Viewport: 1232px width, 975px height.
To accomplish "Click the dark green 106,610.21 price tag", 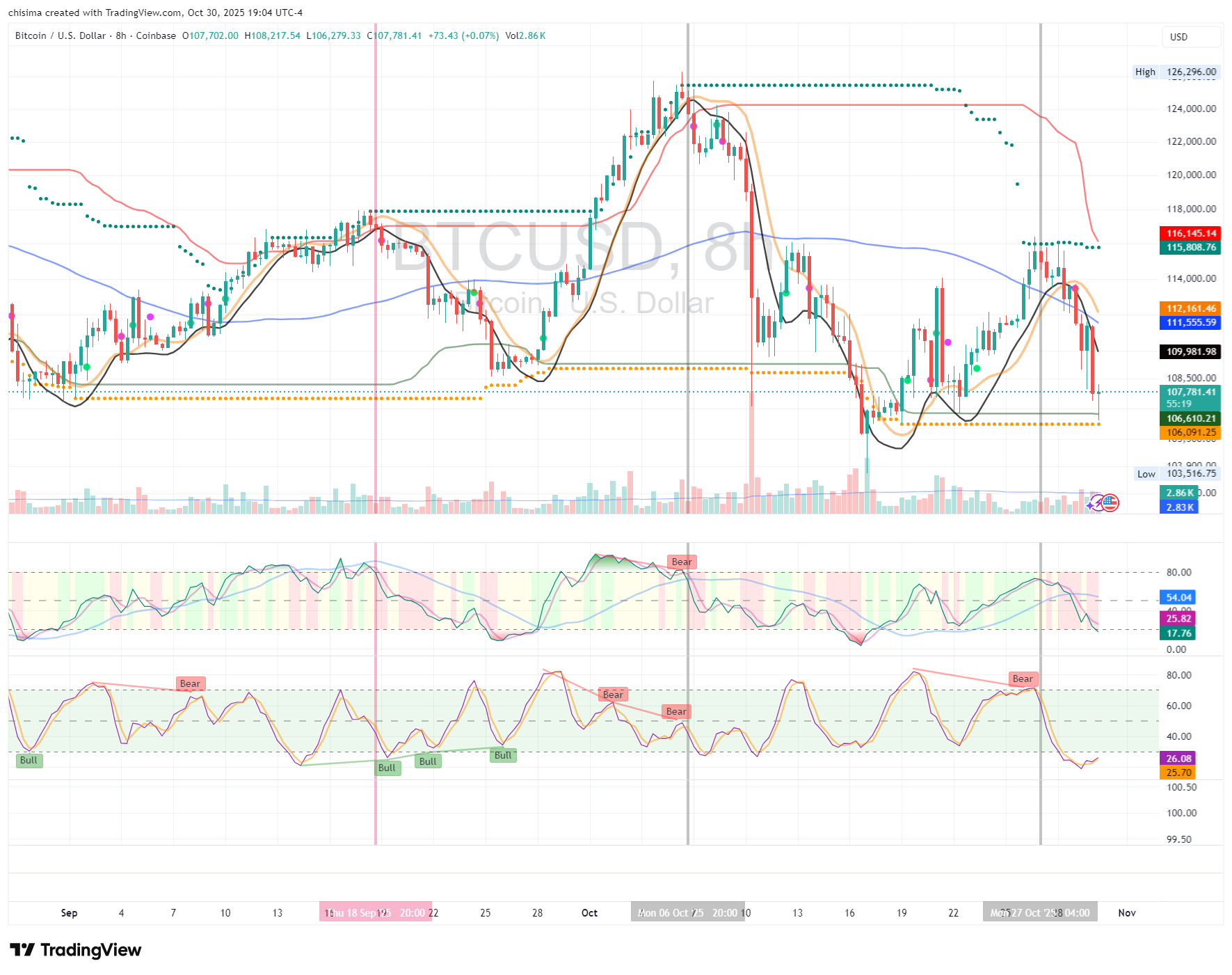I will pyautogui.click(x=1190, y=418).
